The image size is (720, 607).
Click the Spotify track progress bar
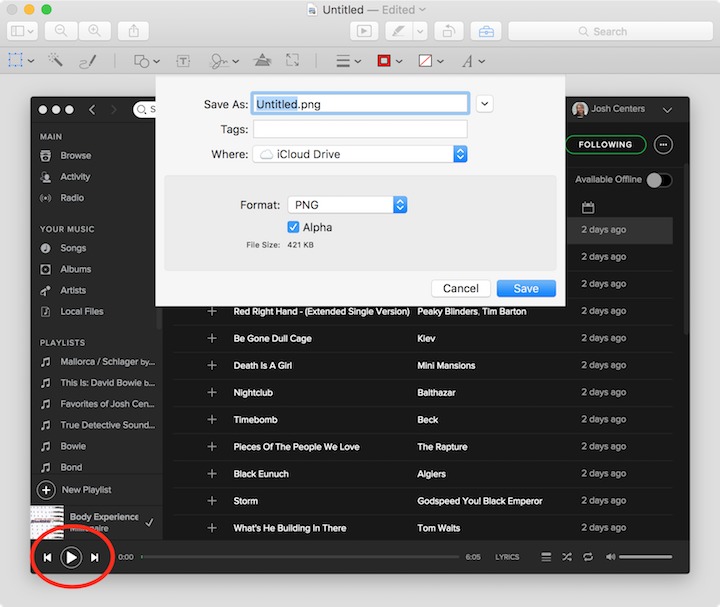point(300,557)
